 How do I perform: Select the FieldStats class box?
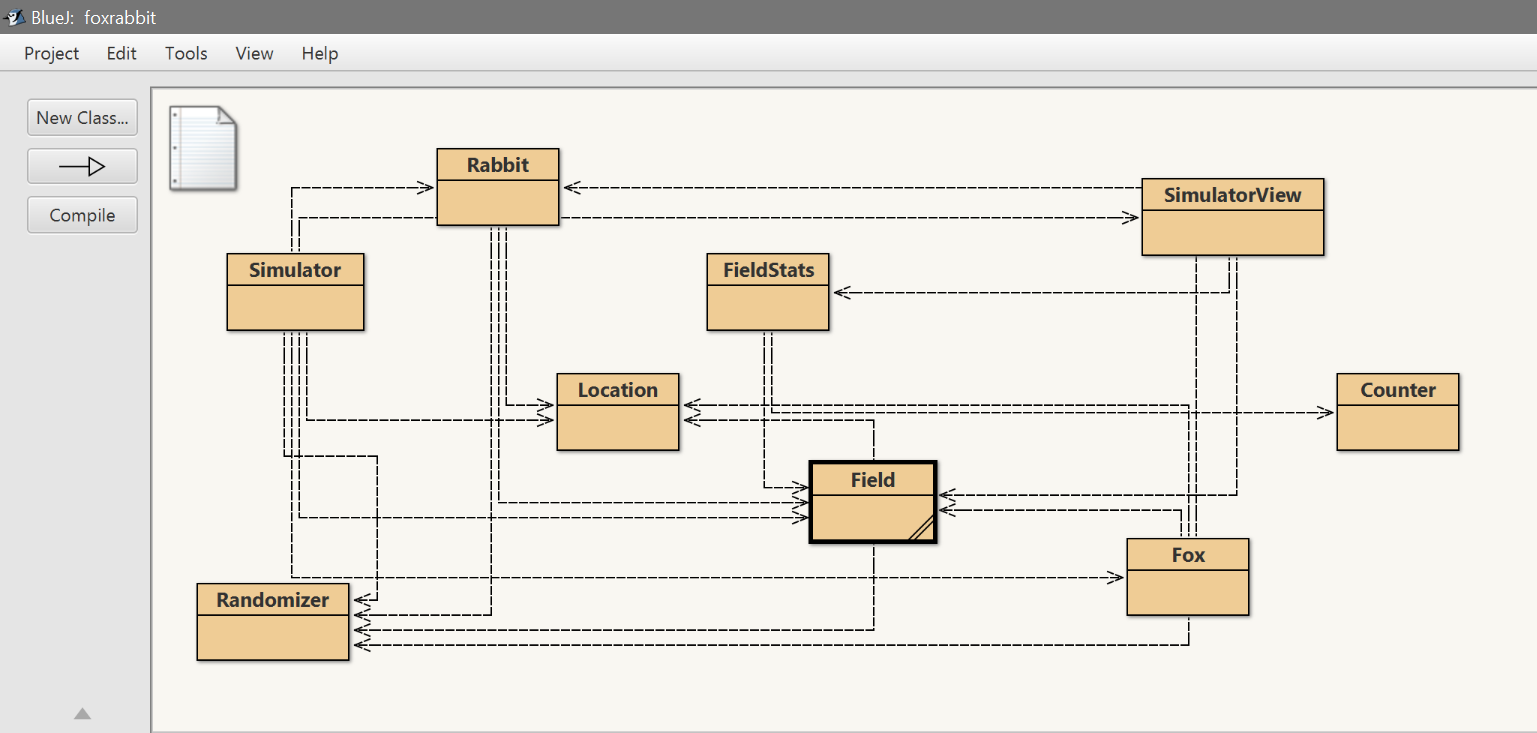tap(768, 292)
